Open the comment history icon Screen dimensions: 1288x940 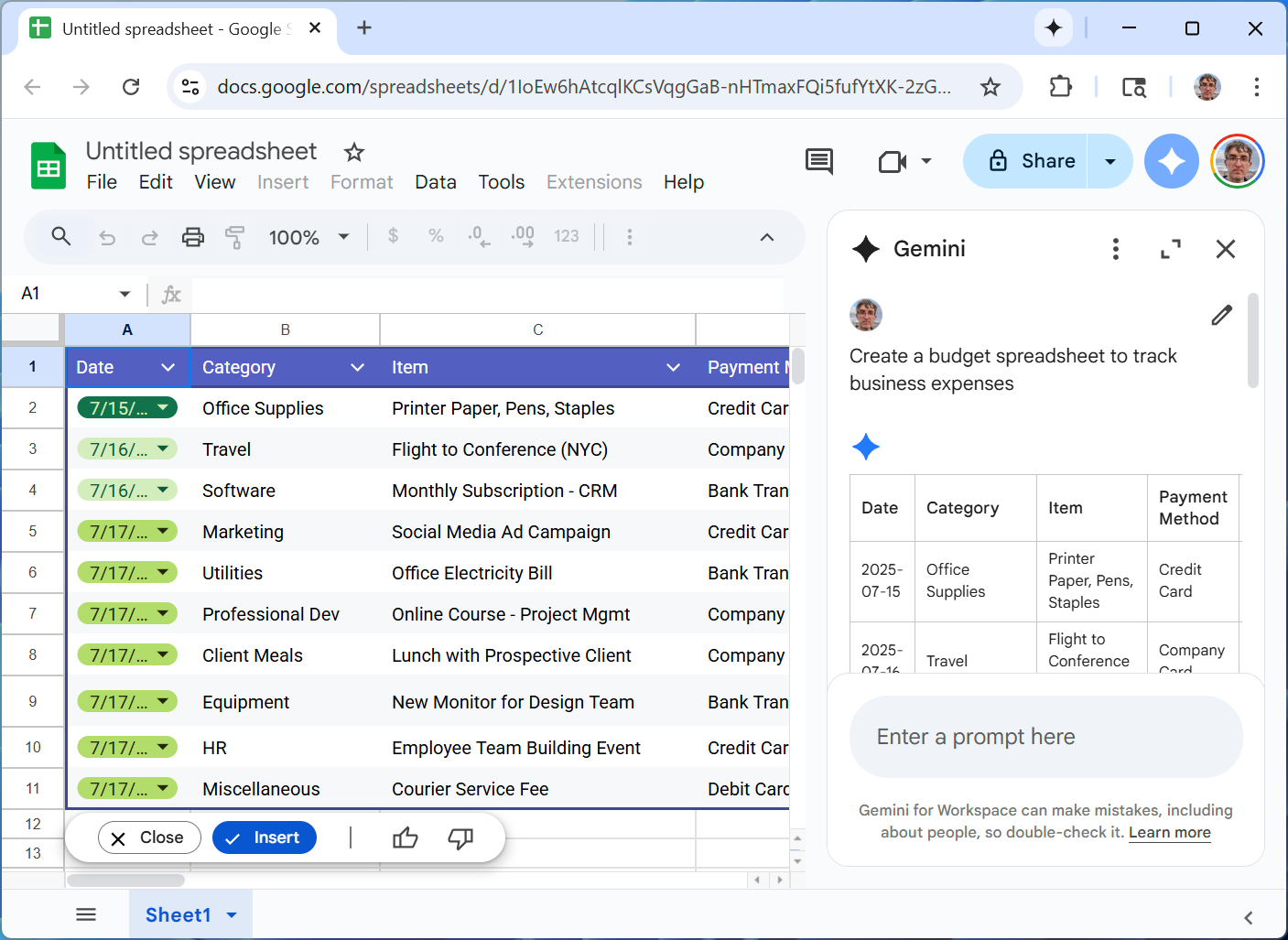(819, 162)
